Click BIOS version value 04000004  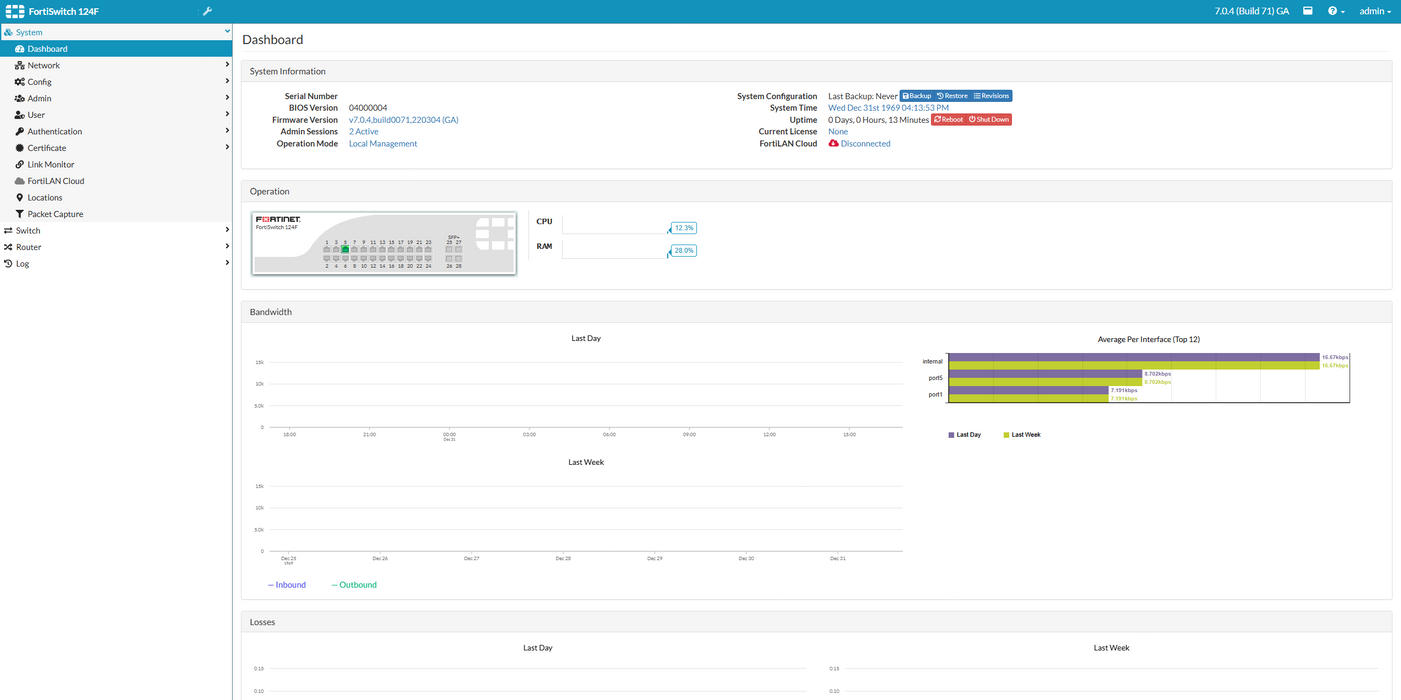pyautogui.click(x=368, y=107)
